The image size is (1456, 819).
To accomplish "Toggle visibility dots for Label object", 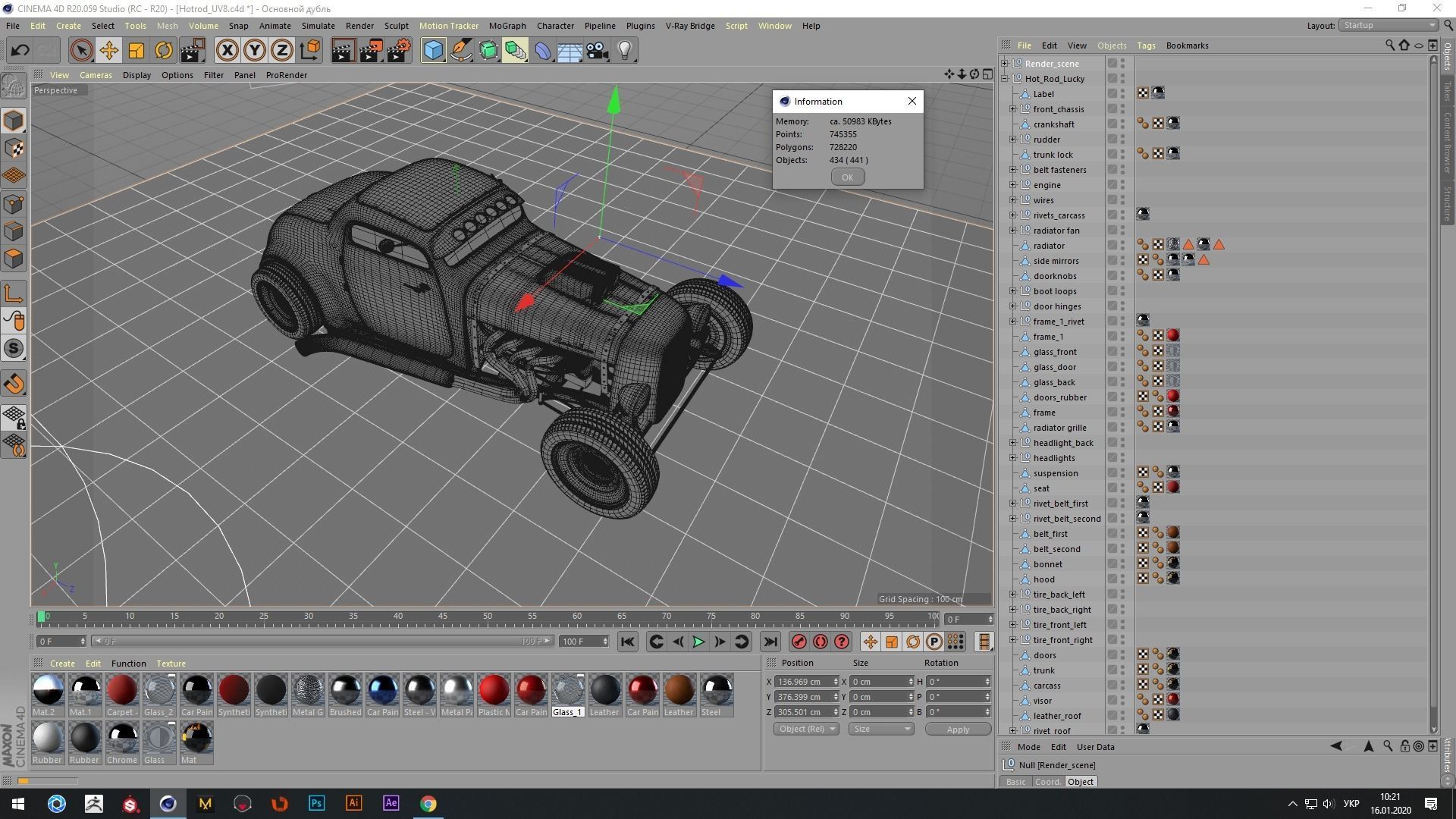I will click(1123, 93).
